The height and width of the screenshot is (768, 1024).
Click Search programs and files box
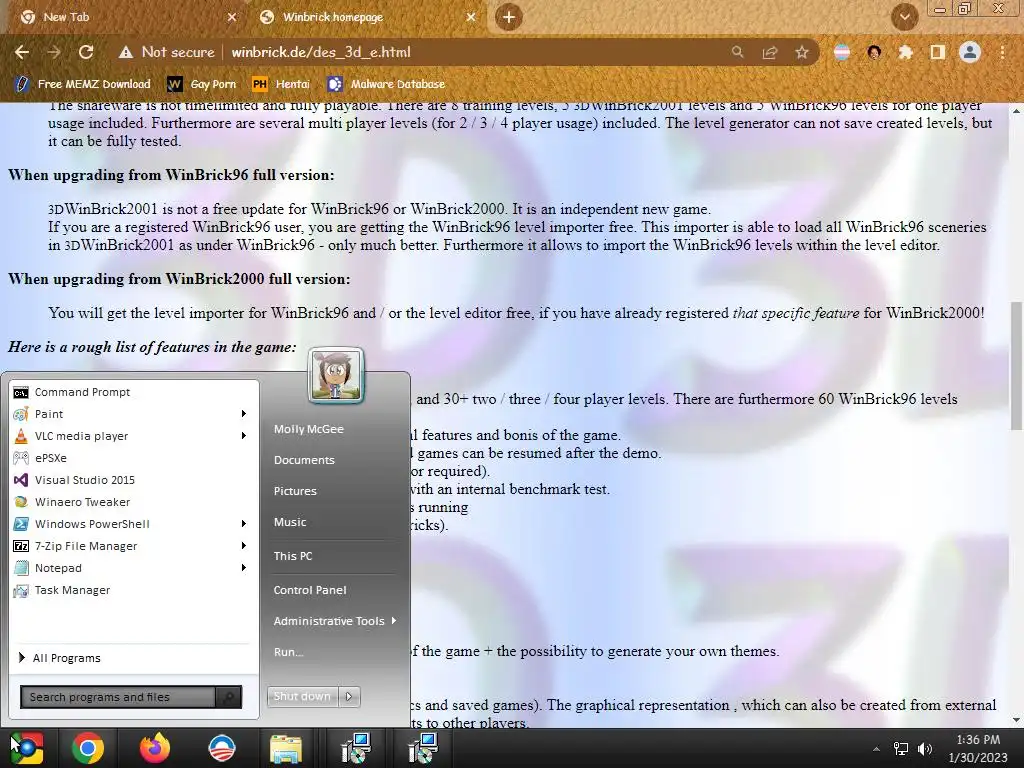[x=118, y=697]
